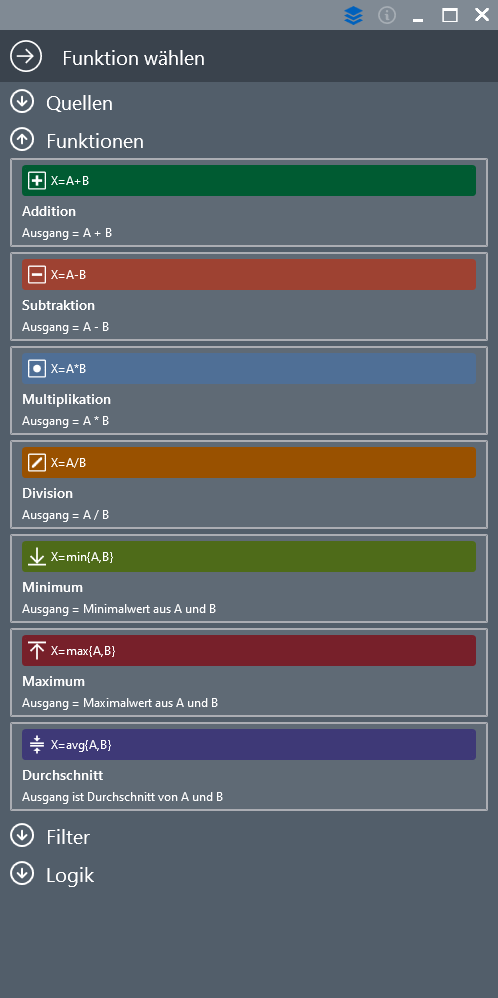Screen dimensions: 498x998
Task: Pick the X=max{A,B} function bar
Action: click(x=249, y=650)
